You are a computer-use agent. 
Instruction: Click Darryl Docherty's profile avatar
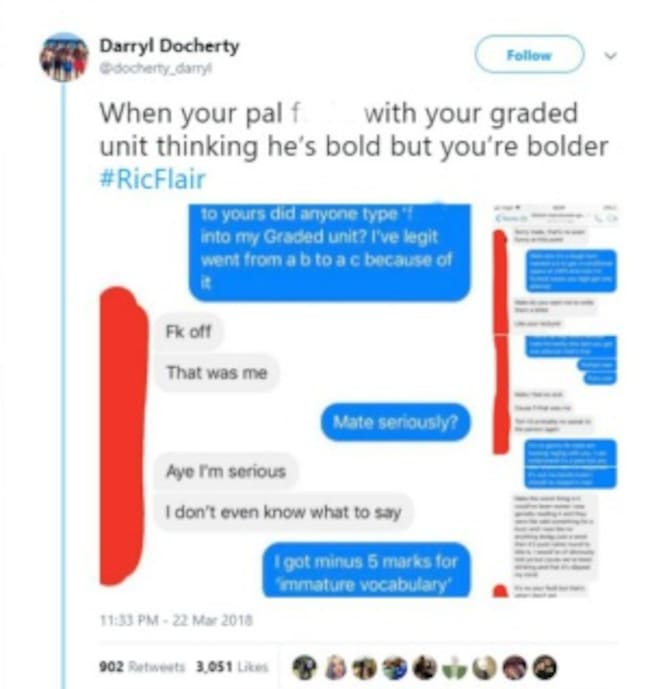[64, 57]
